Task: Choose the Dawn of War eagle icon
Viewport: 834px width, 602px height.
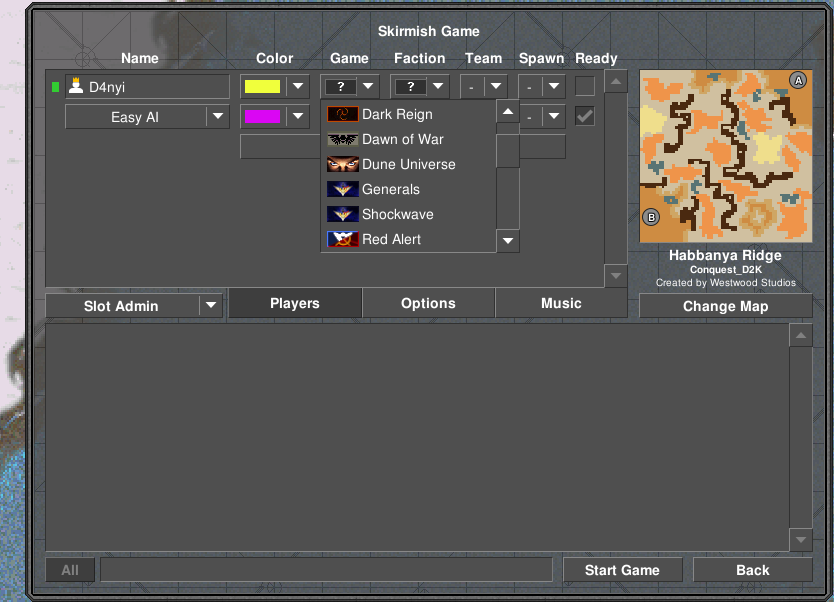Action: [x=343, y=139]
